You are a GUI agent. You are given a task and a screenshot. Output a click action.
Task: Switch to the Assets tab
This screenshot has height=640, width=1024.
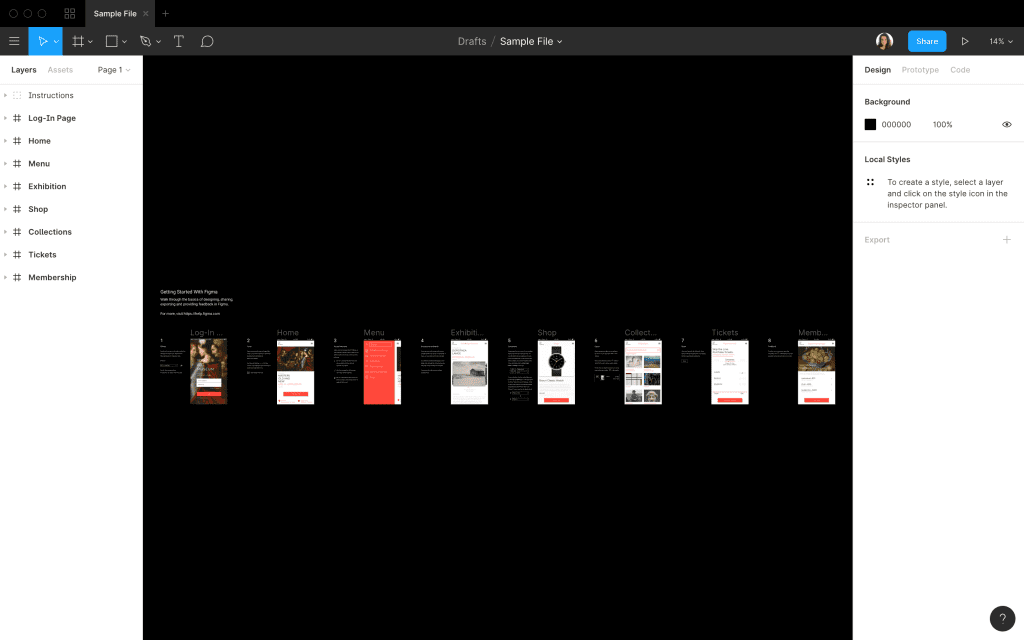tap(60, 70)
